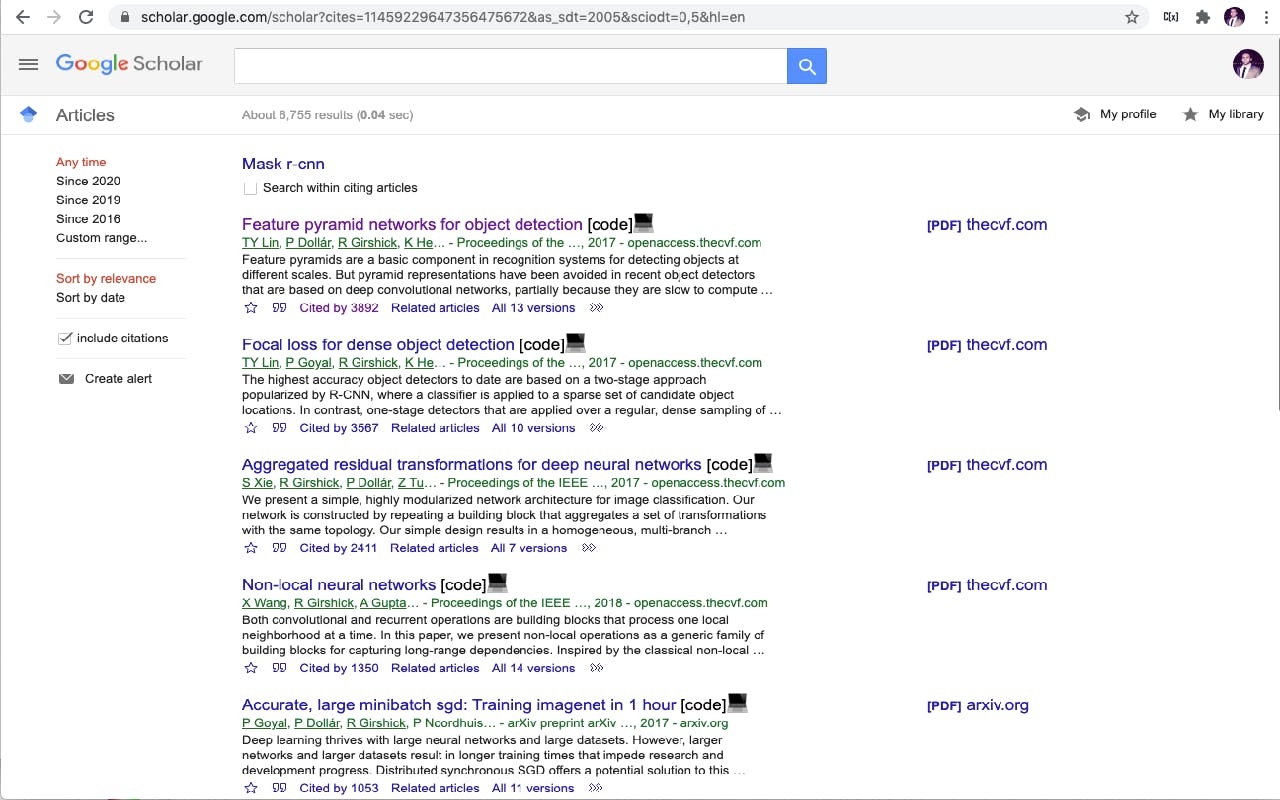View Cited by 3567 for Focal loss
This screenshot has height=800, width=1280.
point(339,428)
